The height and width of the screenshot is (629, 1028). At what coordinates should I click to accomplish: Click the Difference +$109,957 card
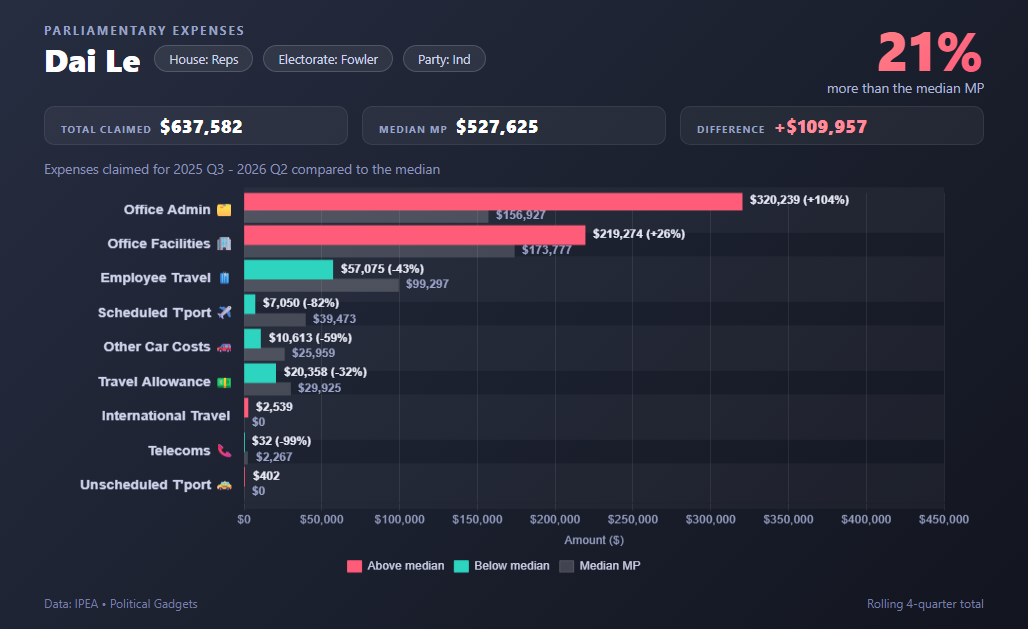click(x=831, y=126)
